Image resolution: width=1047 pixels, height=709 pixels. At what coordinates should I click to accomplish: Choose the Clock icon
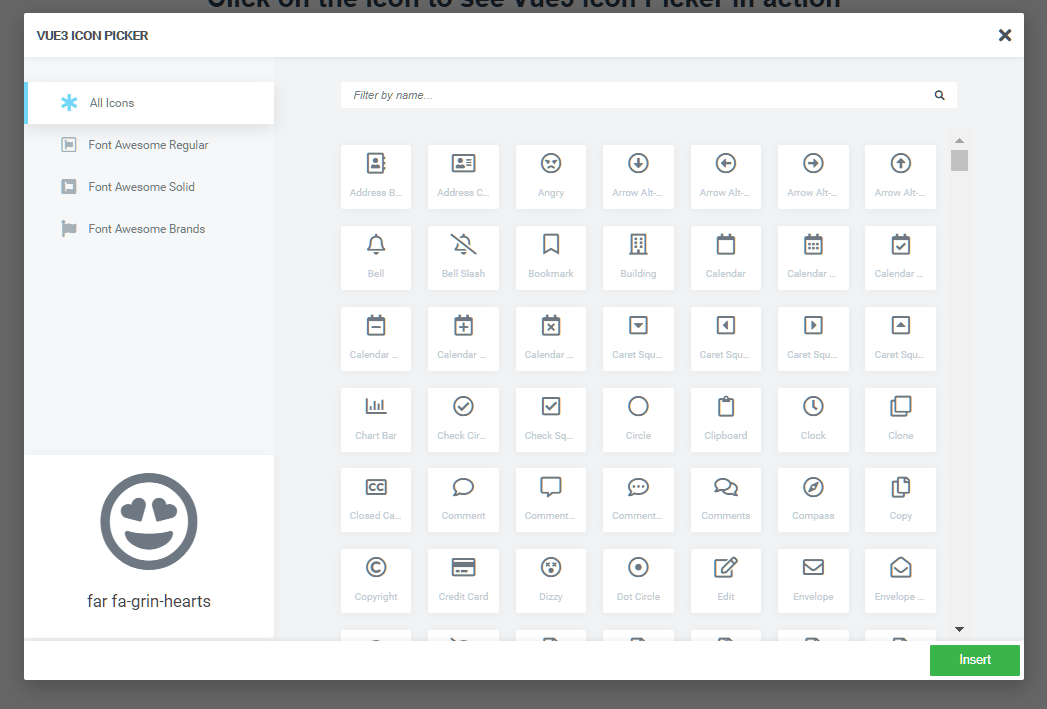coord(813,419)
